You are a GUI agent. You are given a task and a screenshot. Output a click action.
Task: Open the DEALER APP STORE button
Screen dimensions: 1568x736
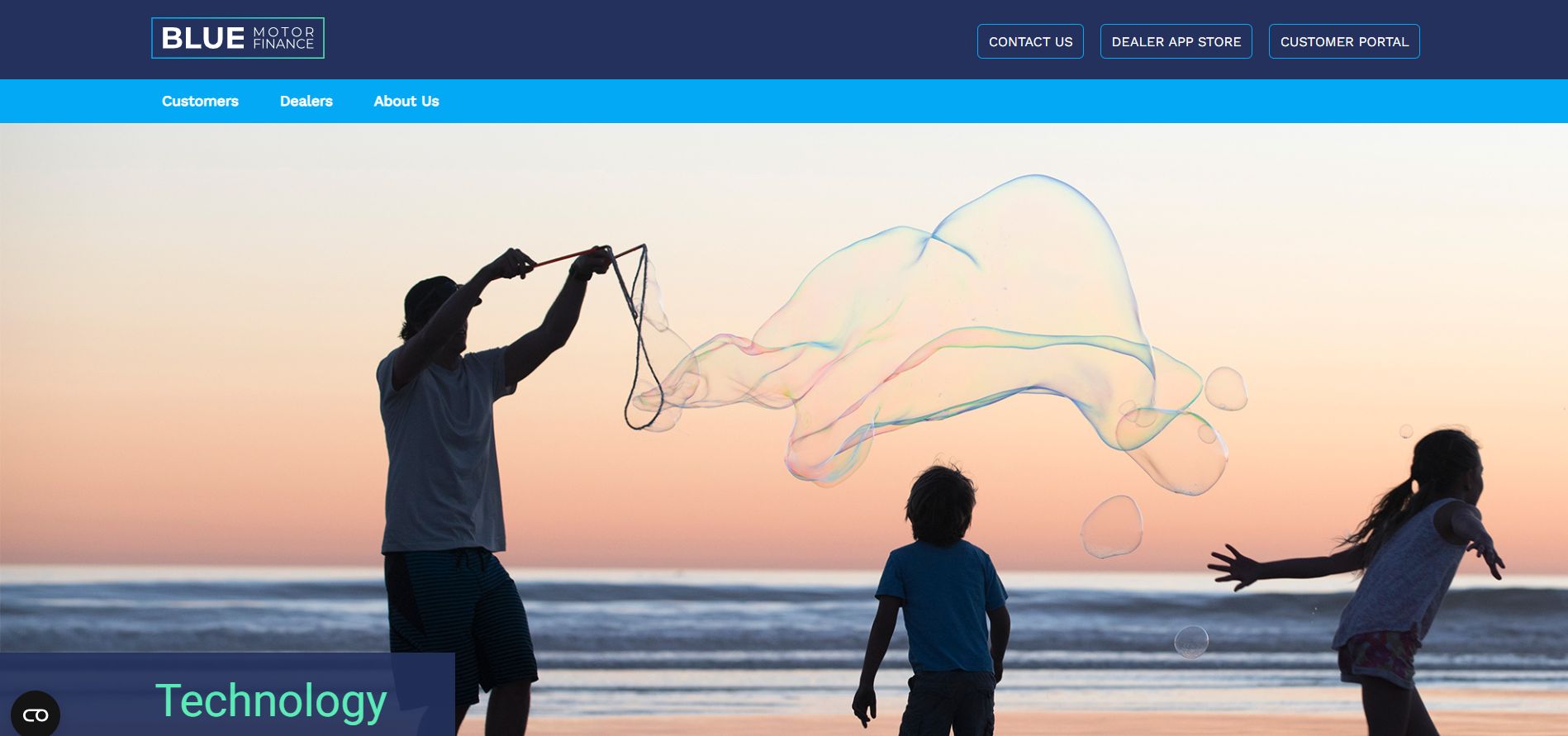tap(1176, 41)
